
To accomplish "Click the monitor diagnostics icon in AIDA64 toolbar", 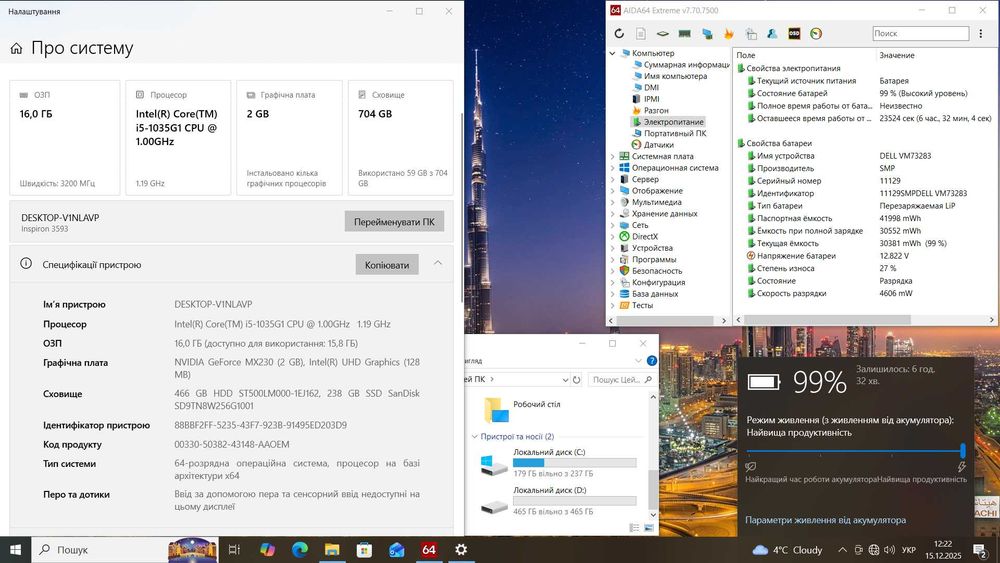I will pyautogui.click(x=707, y=34).
